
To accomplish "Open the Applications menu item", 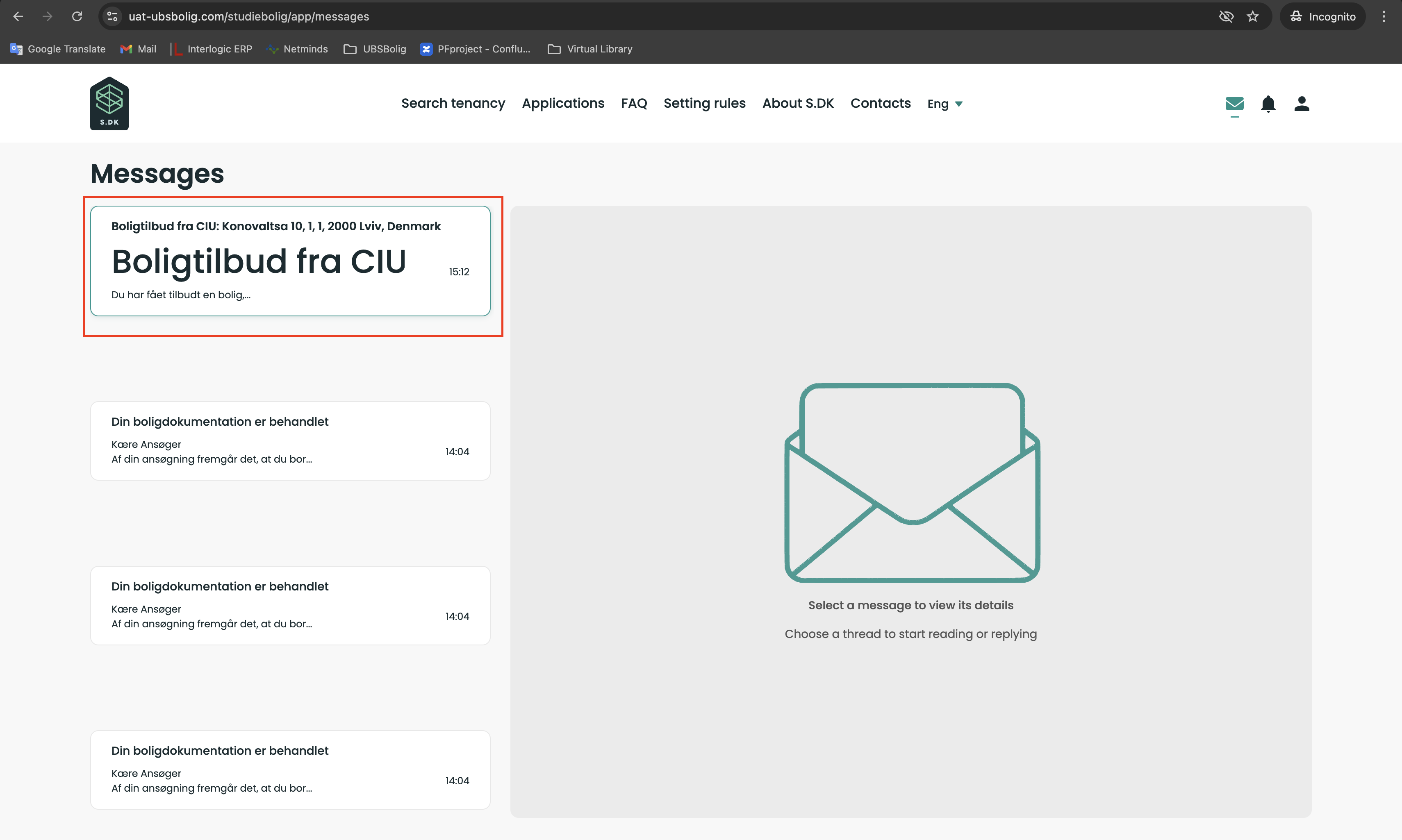I will click(x=563, y=104).
